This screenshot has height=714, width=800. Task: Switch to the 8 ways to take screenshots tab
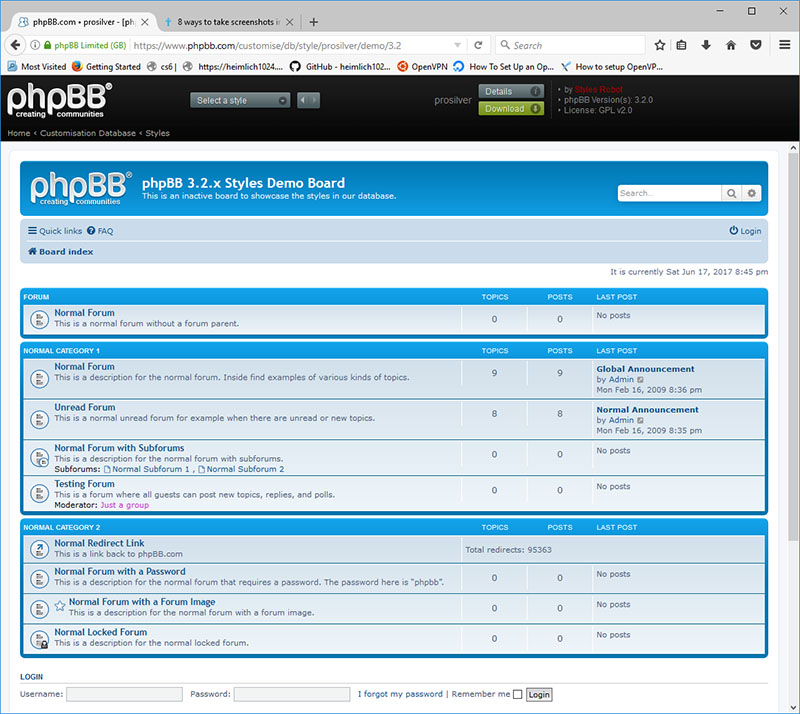tap(228, 22)
